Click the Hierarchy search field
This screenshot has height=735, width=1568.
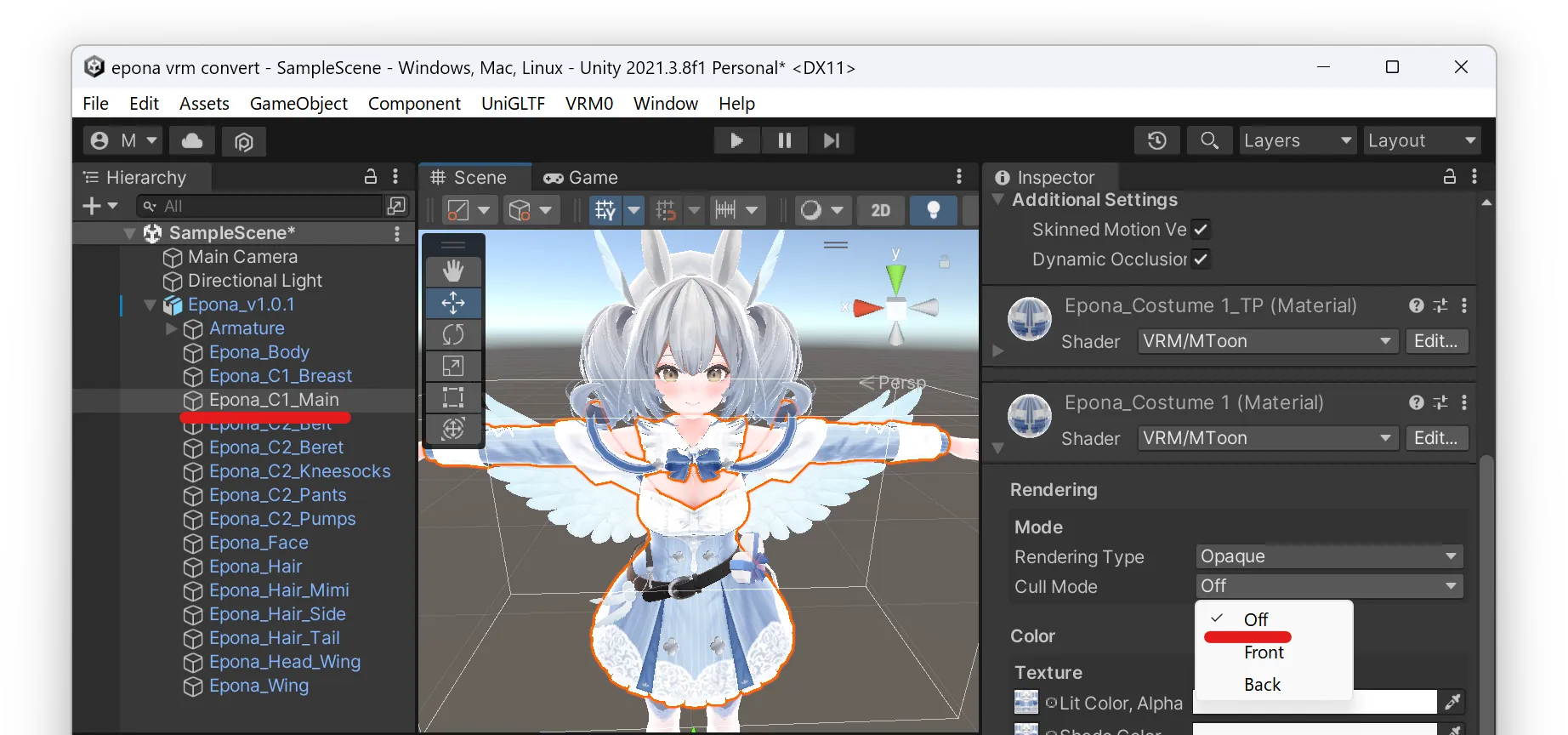click(x=259, y=206)
